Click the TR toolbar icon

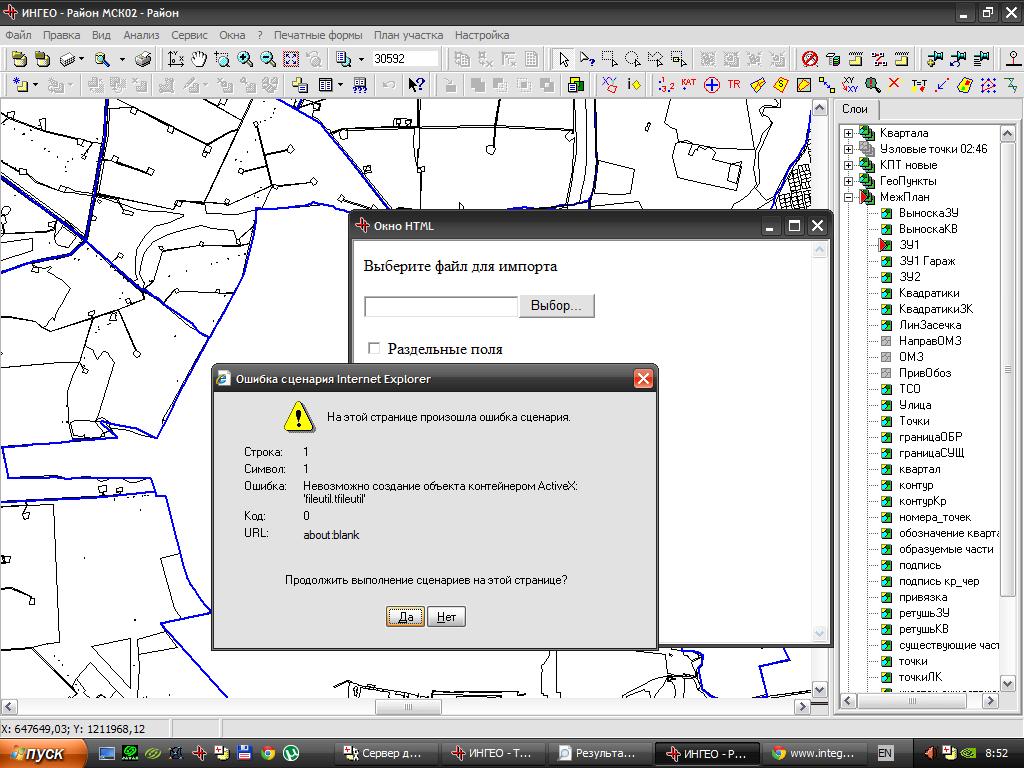(734, 84)
